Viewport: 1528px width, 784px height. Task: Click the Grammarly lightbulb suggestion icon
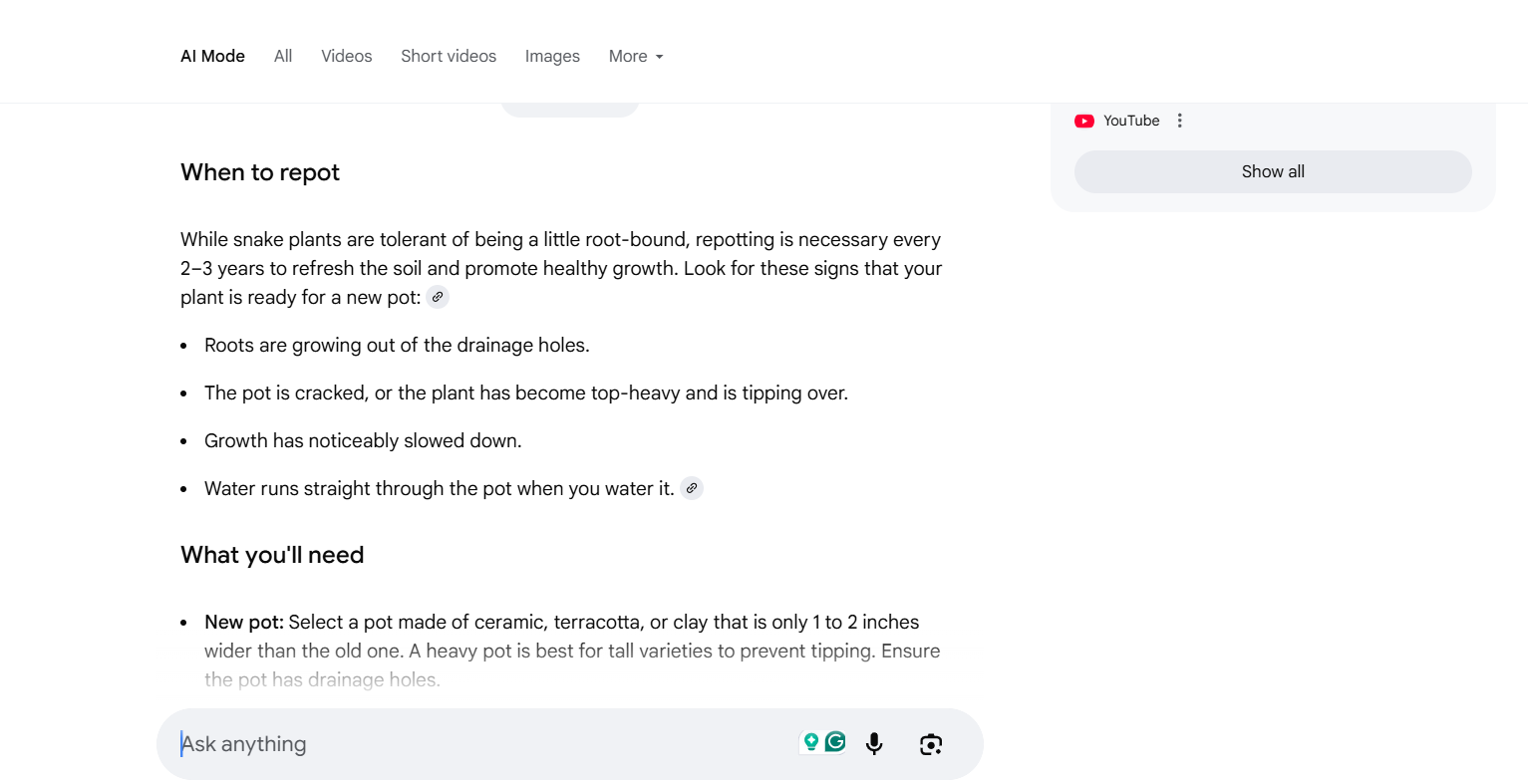click(x=811, y=741)
